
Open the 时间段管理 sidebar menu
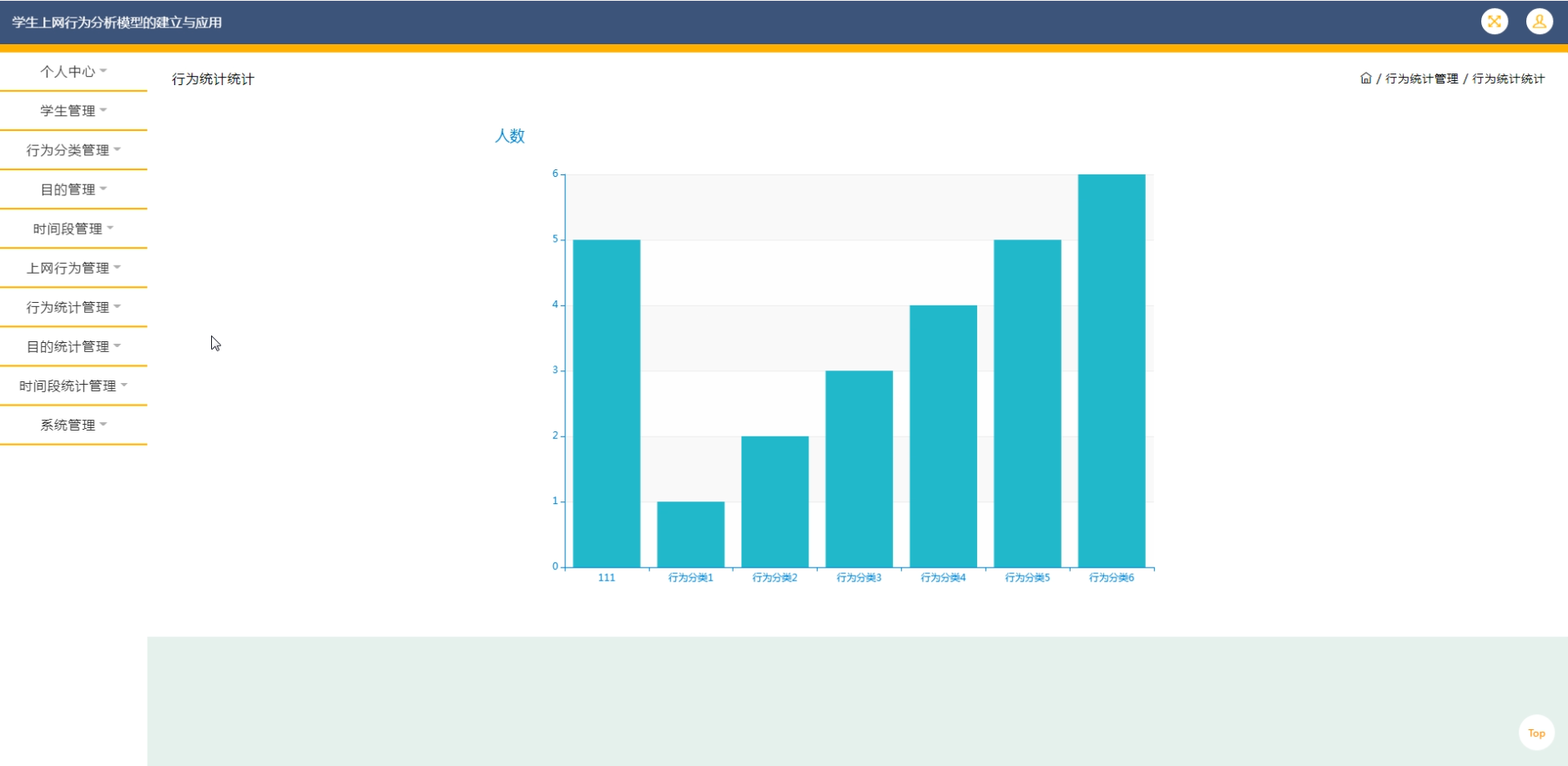click(73, 229)
